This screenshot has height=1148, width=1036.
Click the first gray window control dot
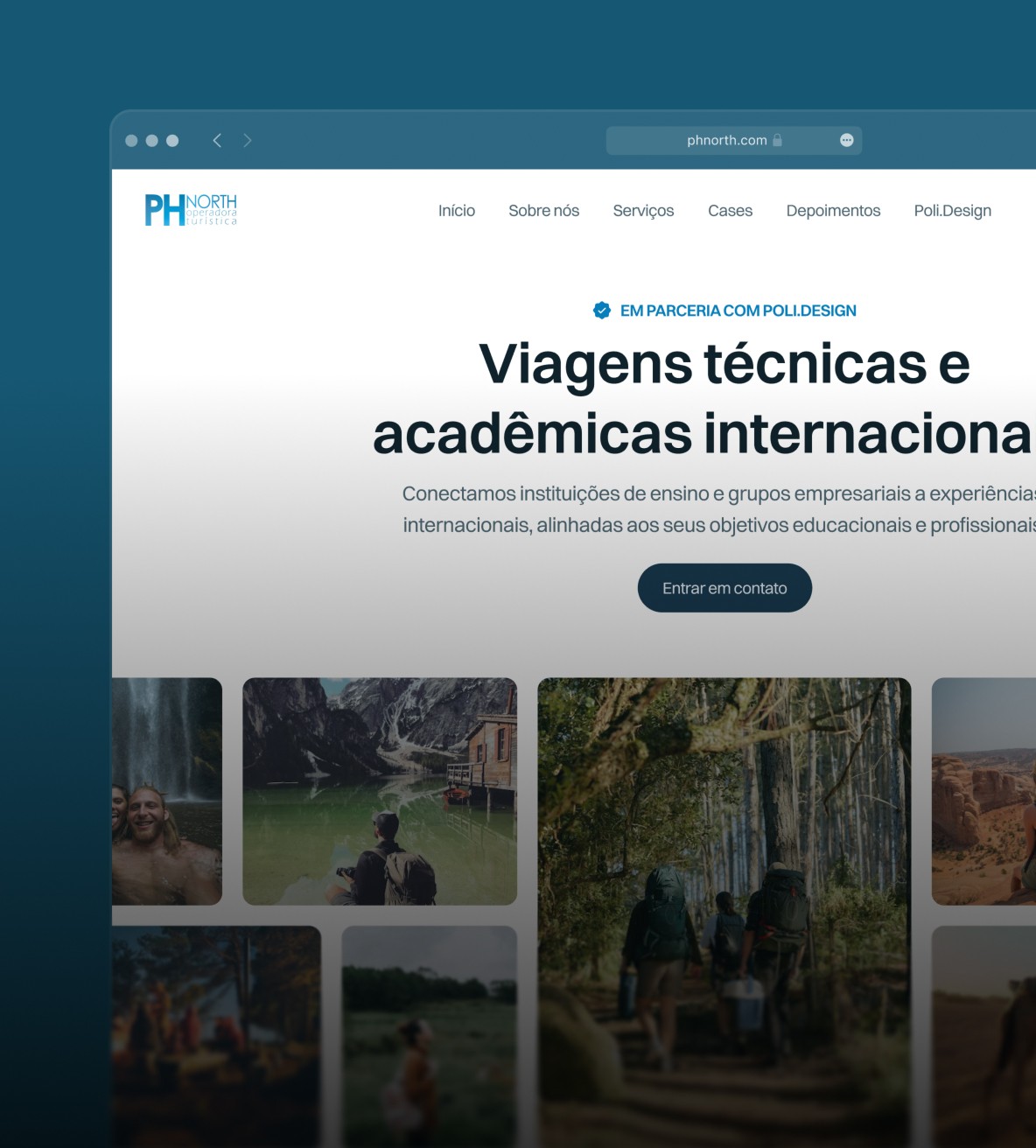[x=131, y=141]
